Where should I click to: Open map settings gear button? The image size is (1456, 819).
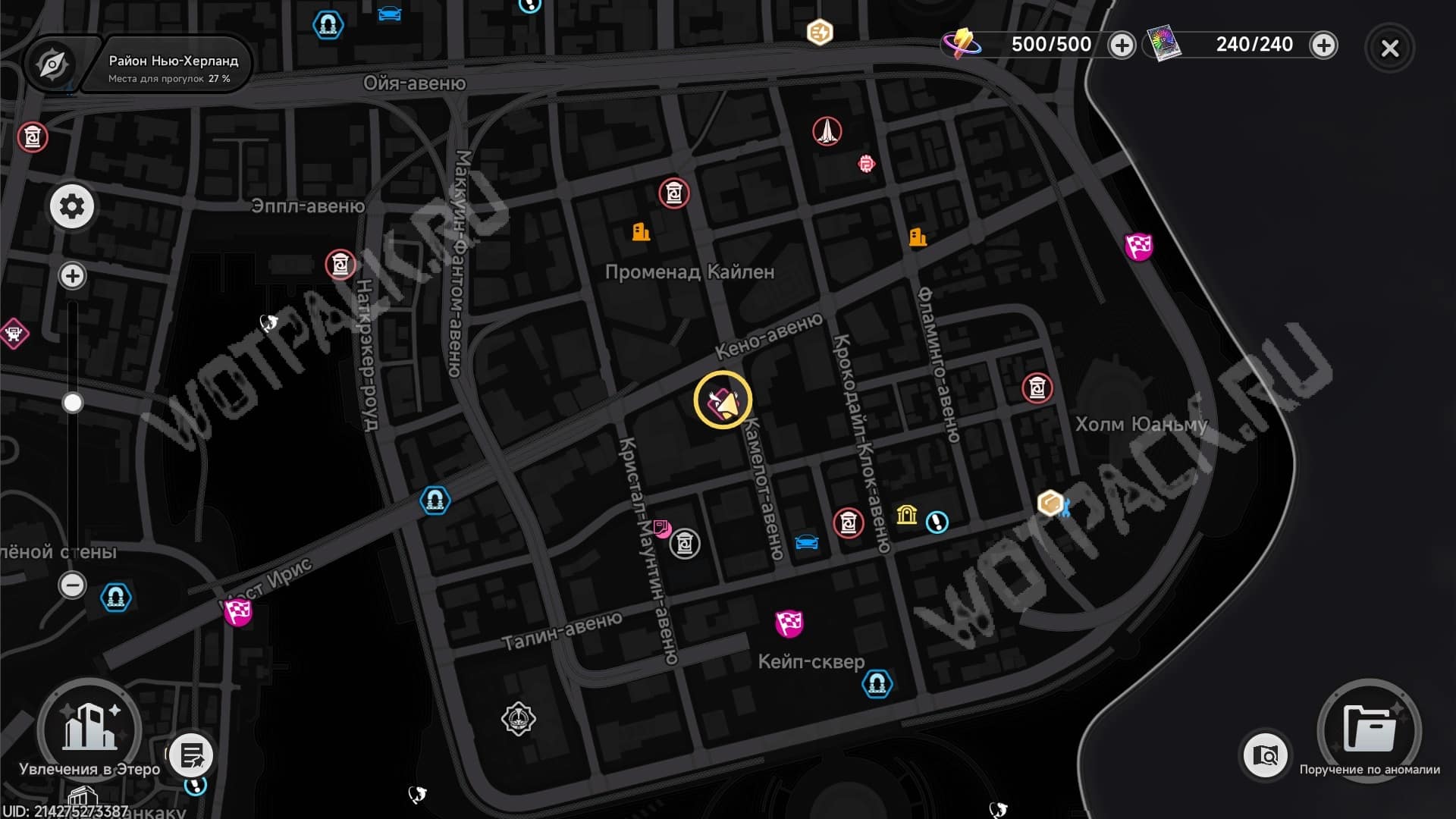click(x=72, y=206)
